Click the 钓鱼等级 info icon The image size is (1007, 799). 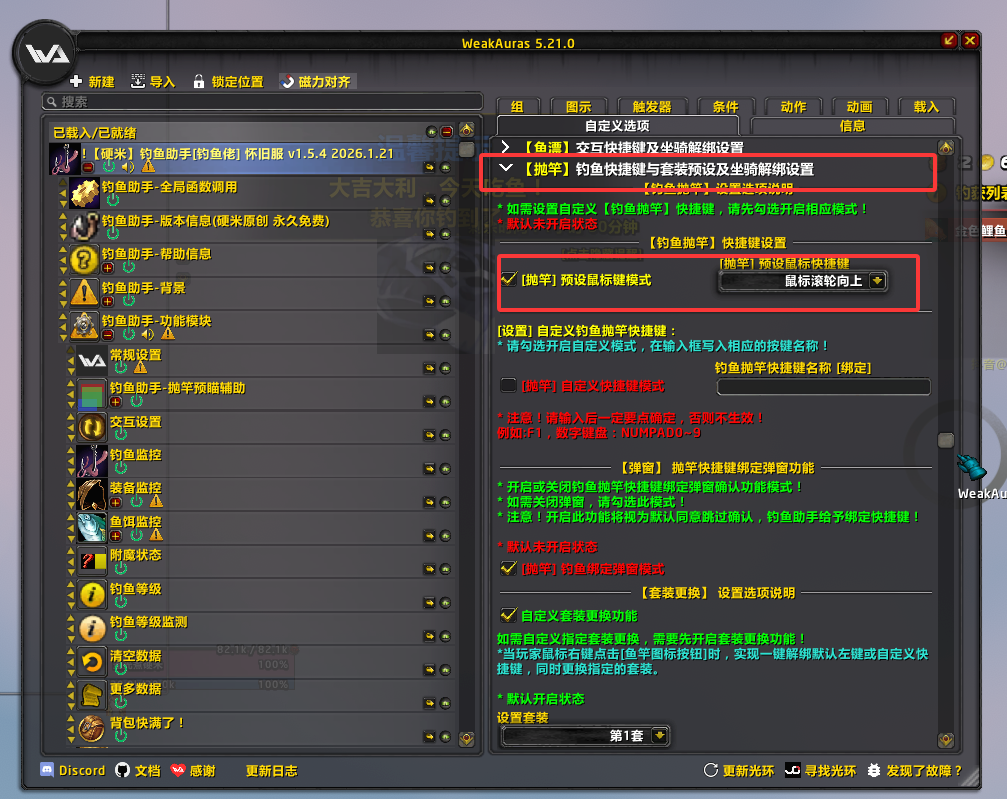[92, 595]
